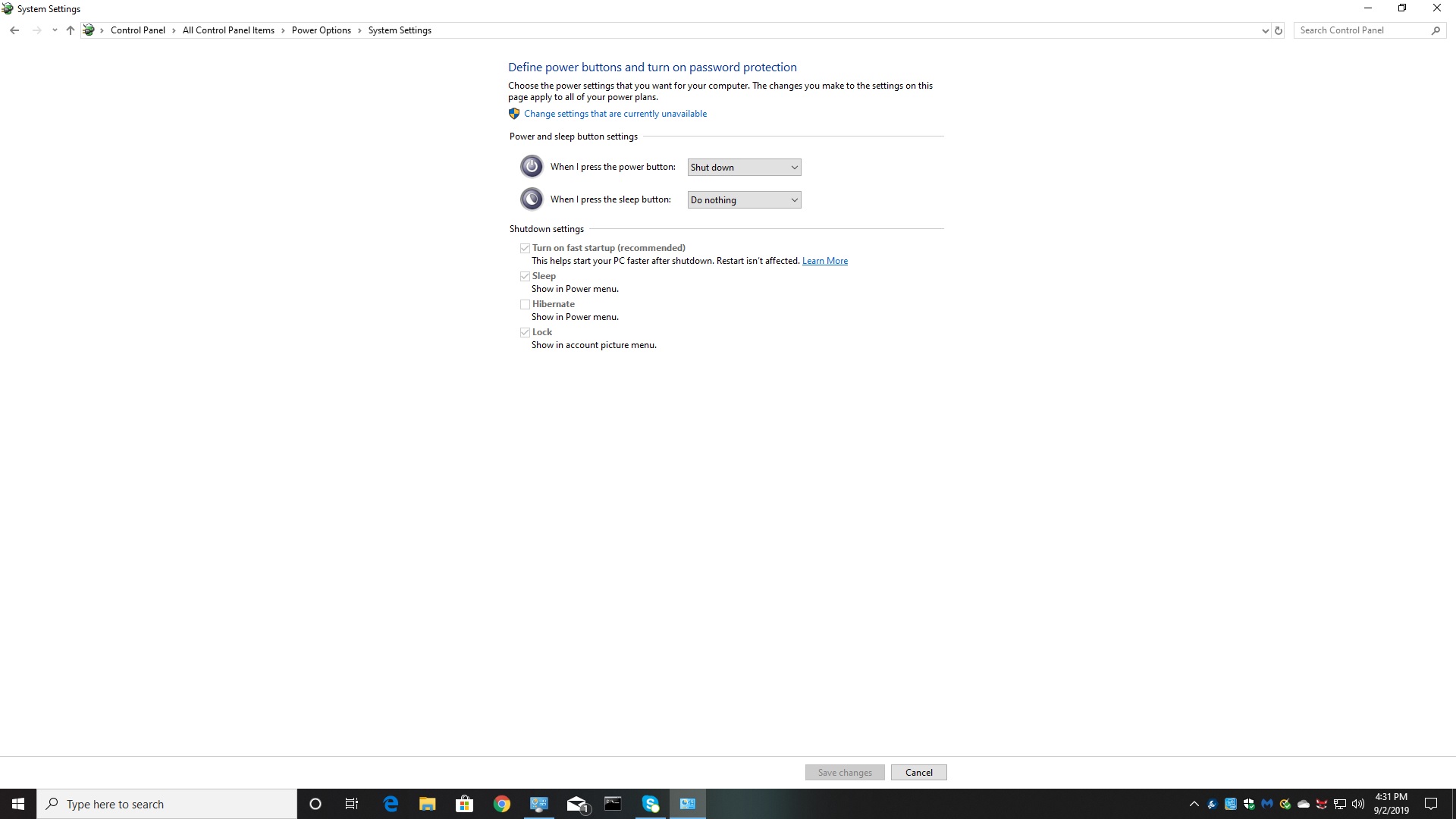Click the Control Panel search input field
This screenshot has height=819, width=1456.
tap(1365, 30)
